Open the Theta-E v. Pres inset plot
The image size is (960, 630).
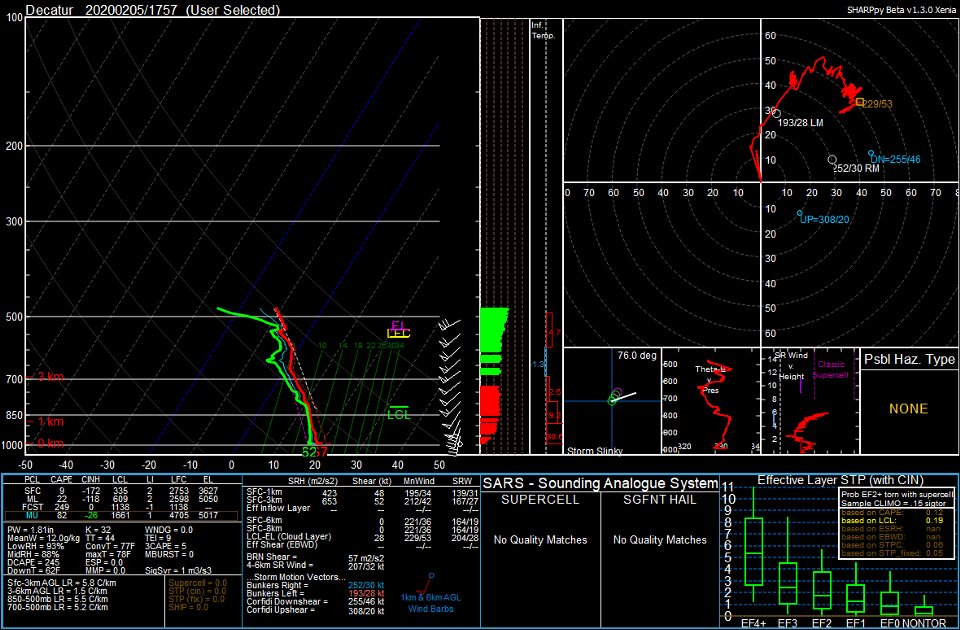pos(711,400)
